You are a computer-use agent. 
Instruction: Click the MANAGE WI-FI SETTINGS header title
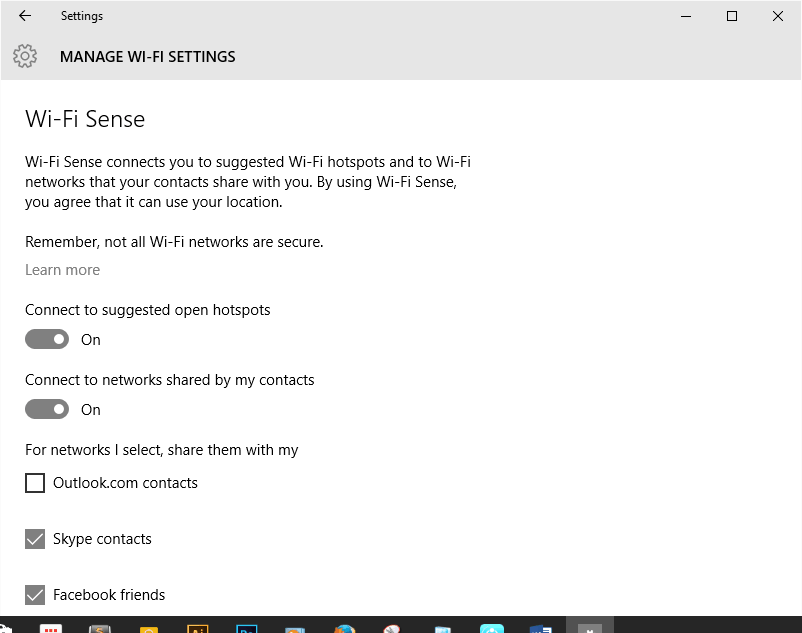click(148, 57)
